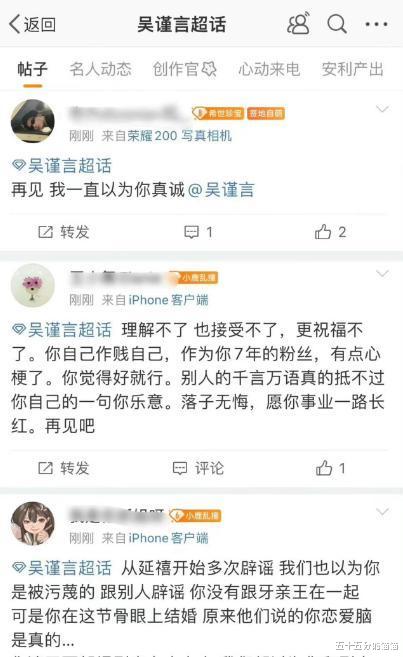The image size is (403, 657).
Task: Open the @吴谨言 mention link
Action: pyautogui.click(x=221, y=190)
